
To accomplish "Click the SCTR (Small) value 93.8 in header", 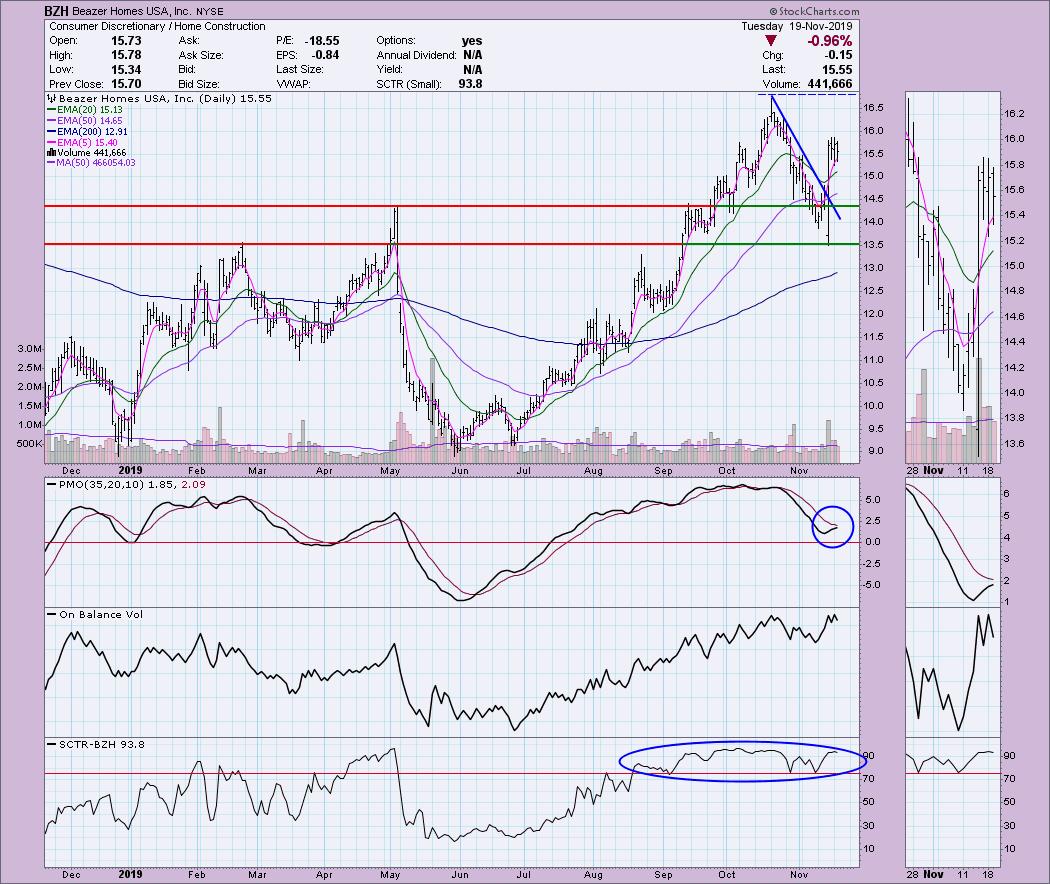I will (470, 84).
